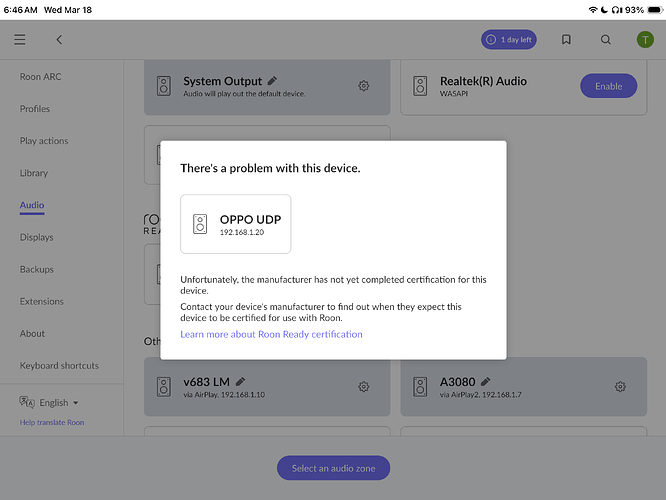Open search with the magnifier icon
Image resolution: width=666 pixels, height=500 pixels.
[x=606, y=40]
